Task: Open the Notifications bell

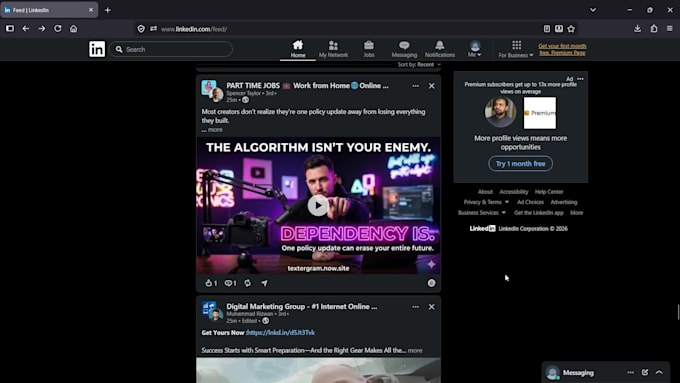Action: pyautogui.click(x=440, y=49)
